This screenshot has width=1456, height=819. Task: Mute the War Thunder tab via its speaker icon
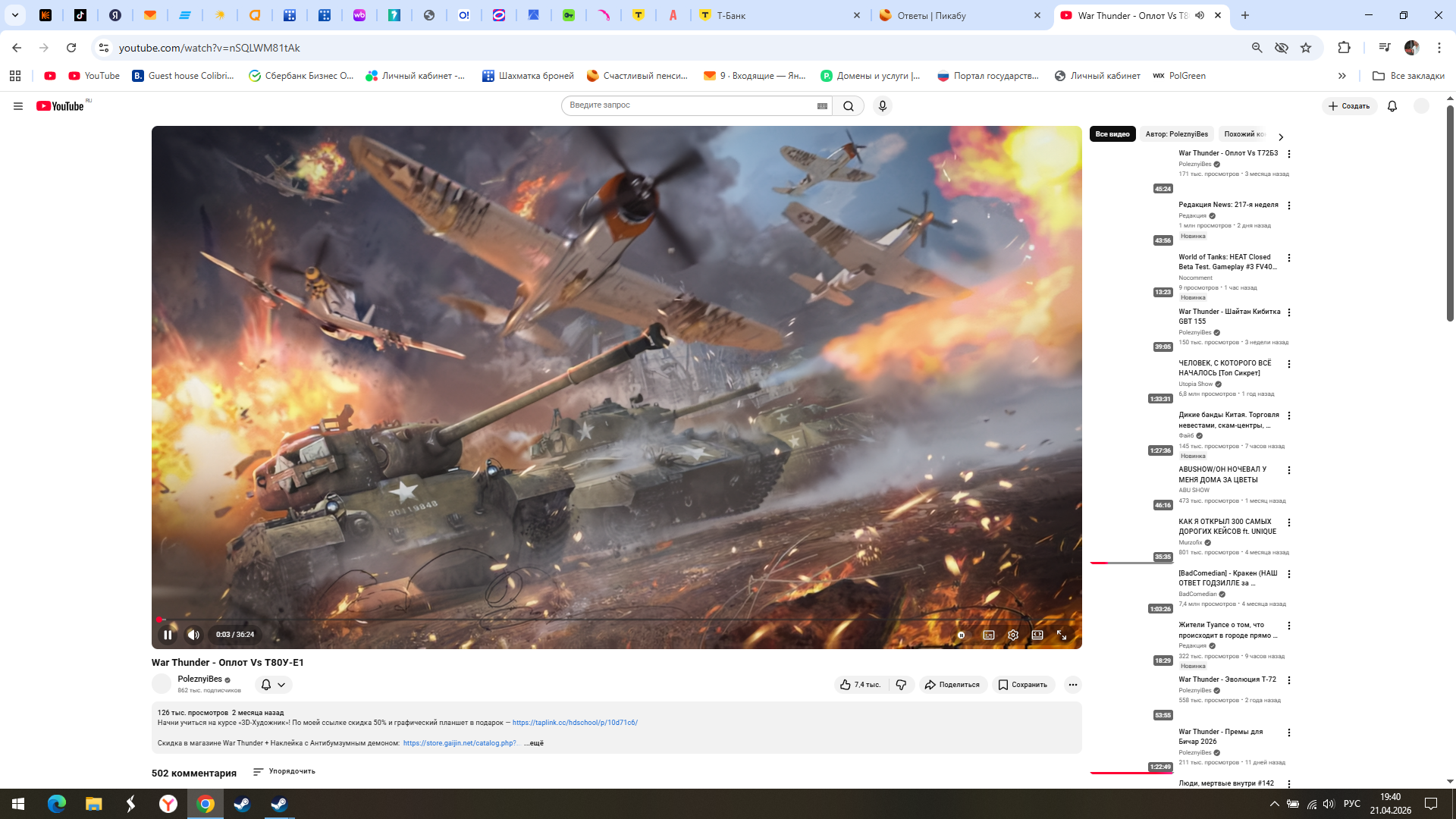pyautogui.click(x=1200, y=15)
